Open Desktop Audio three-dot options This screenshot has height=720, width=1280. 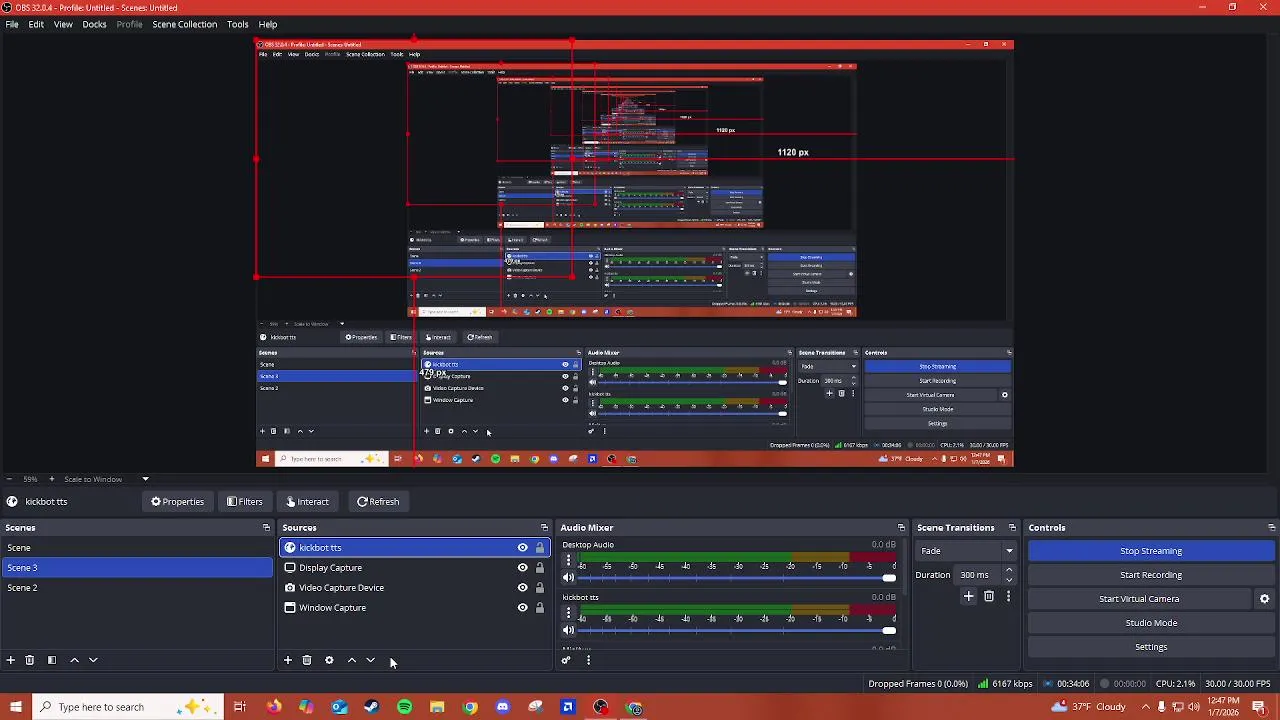[568, 561]
